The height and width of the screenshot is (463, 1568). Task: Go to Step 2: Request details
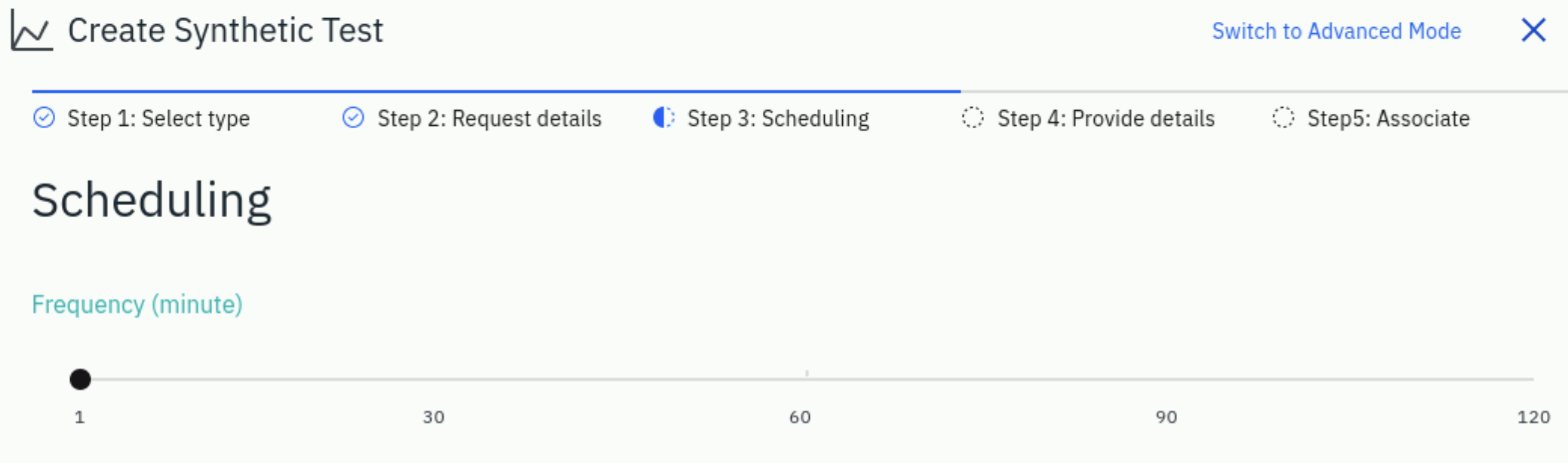click(x=489, y=118)
